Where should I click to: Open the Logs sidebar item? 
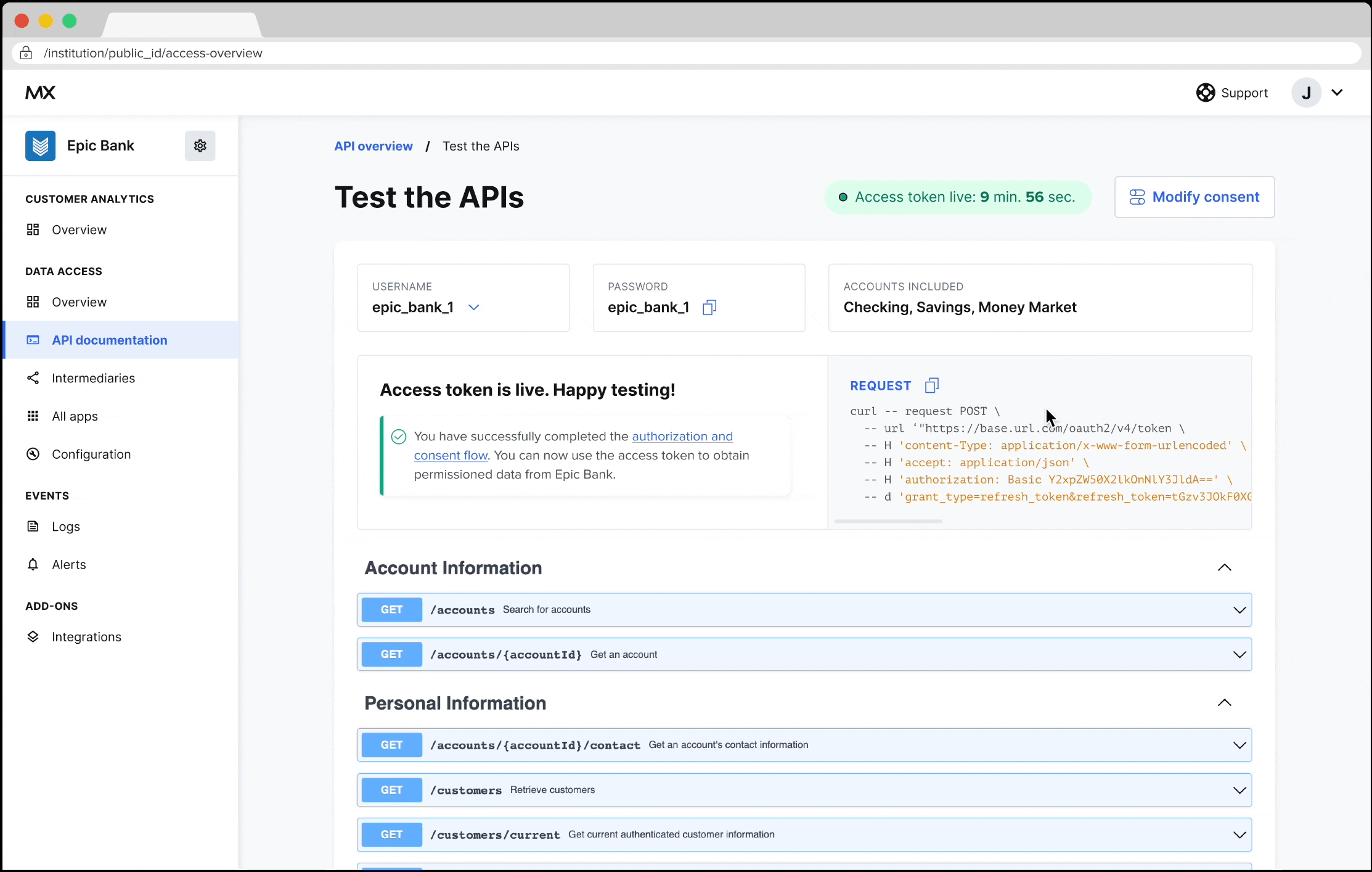(66, 526)
